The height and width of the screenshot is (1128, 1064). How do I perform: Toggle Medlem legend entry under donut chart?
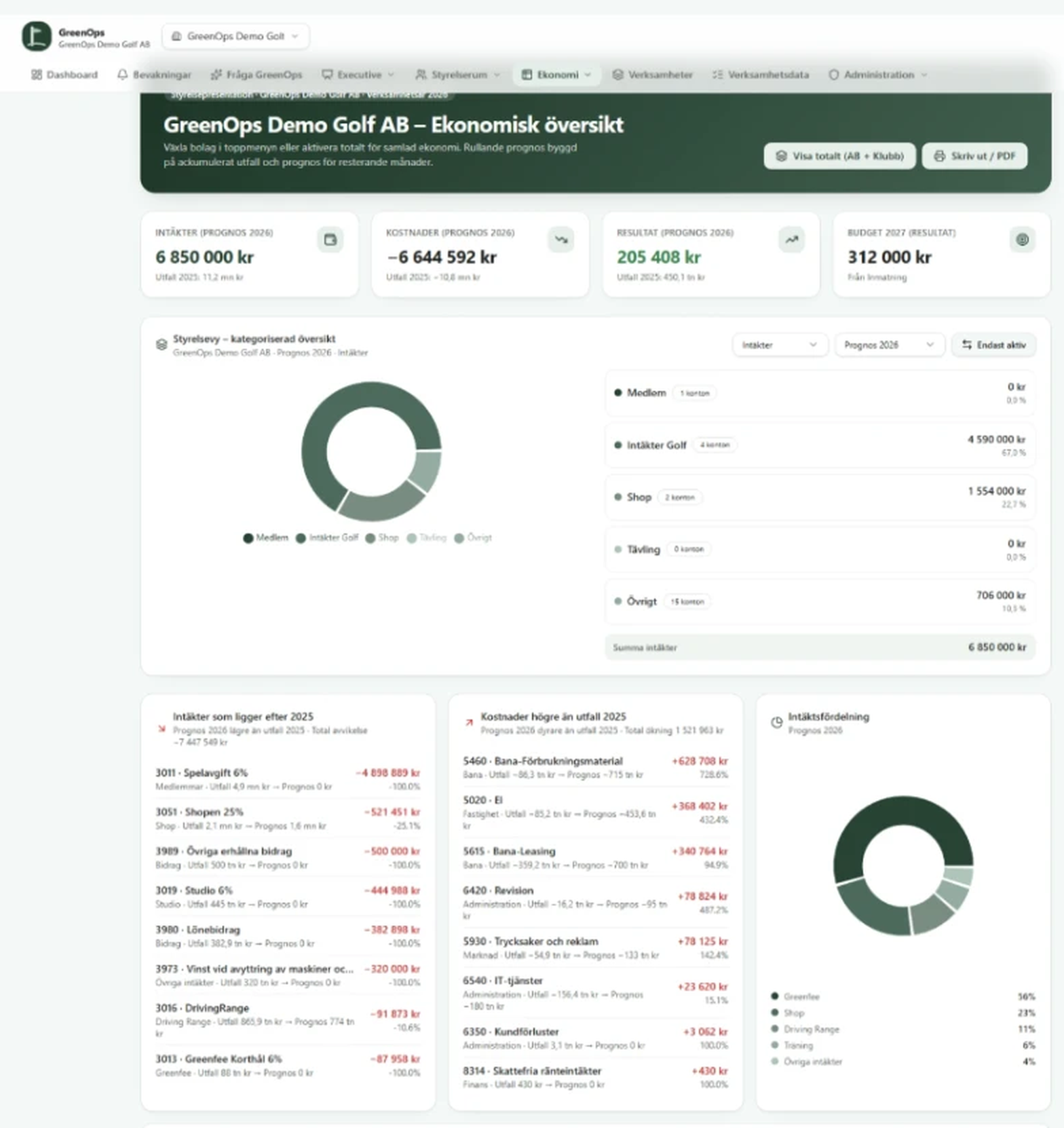(x=266, y=538)
